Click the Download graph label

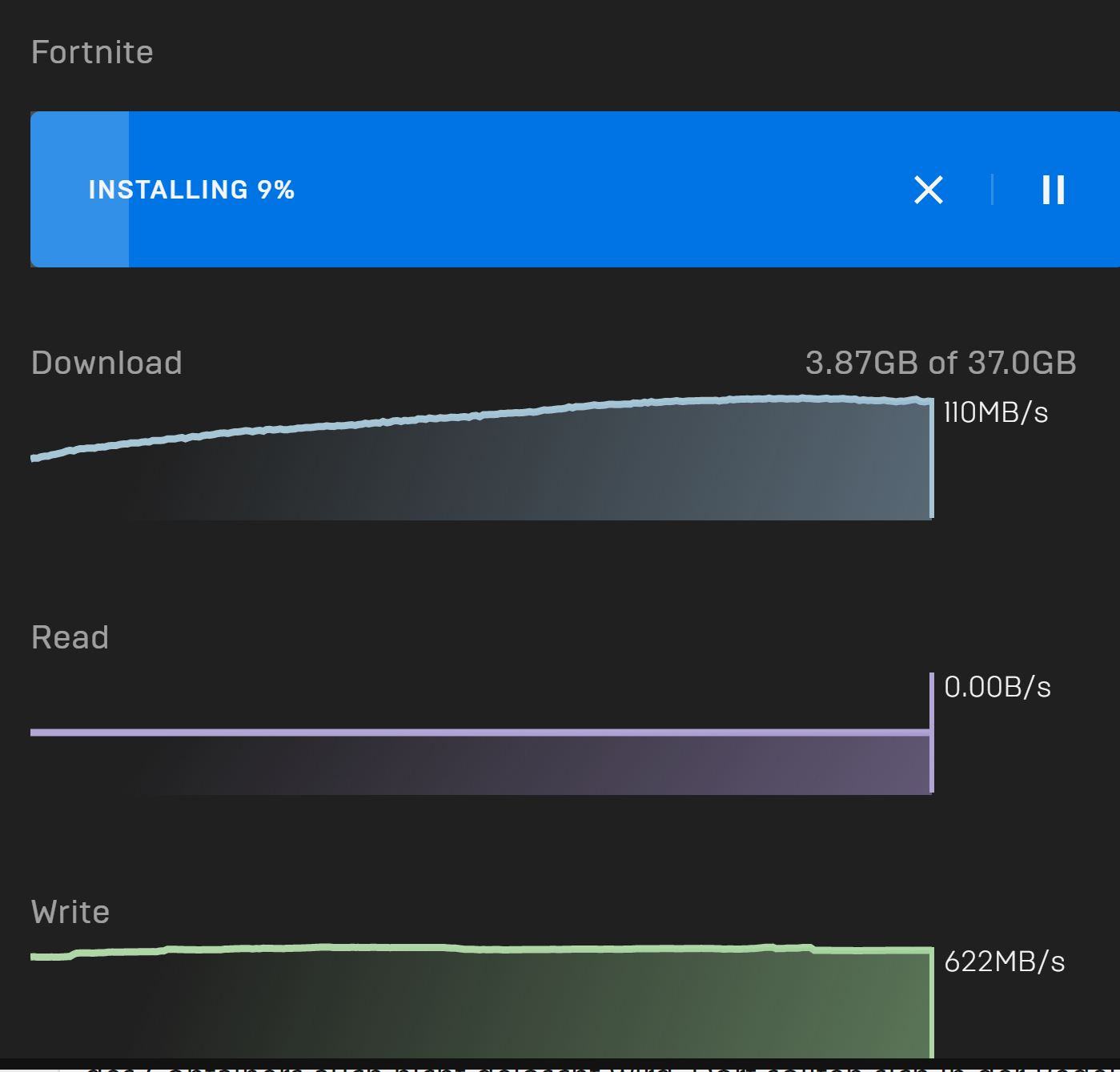coord(106,363)
